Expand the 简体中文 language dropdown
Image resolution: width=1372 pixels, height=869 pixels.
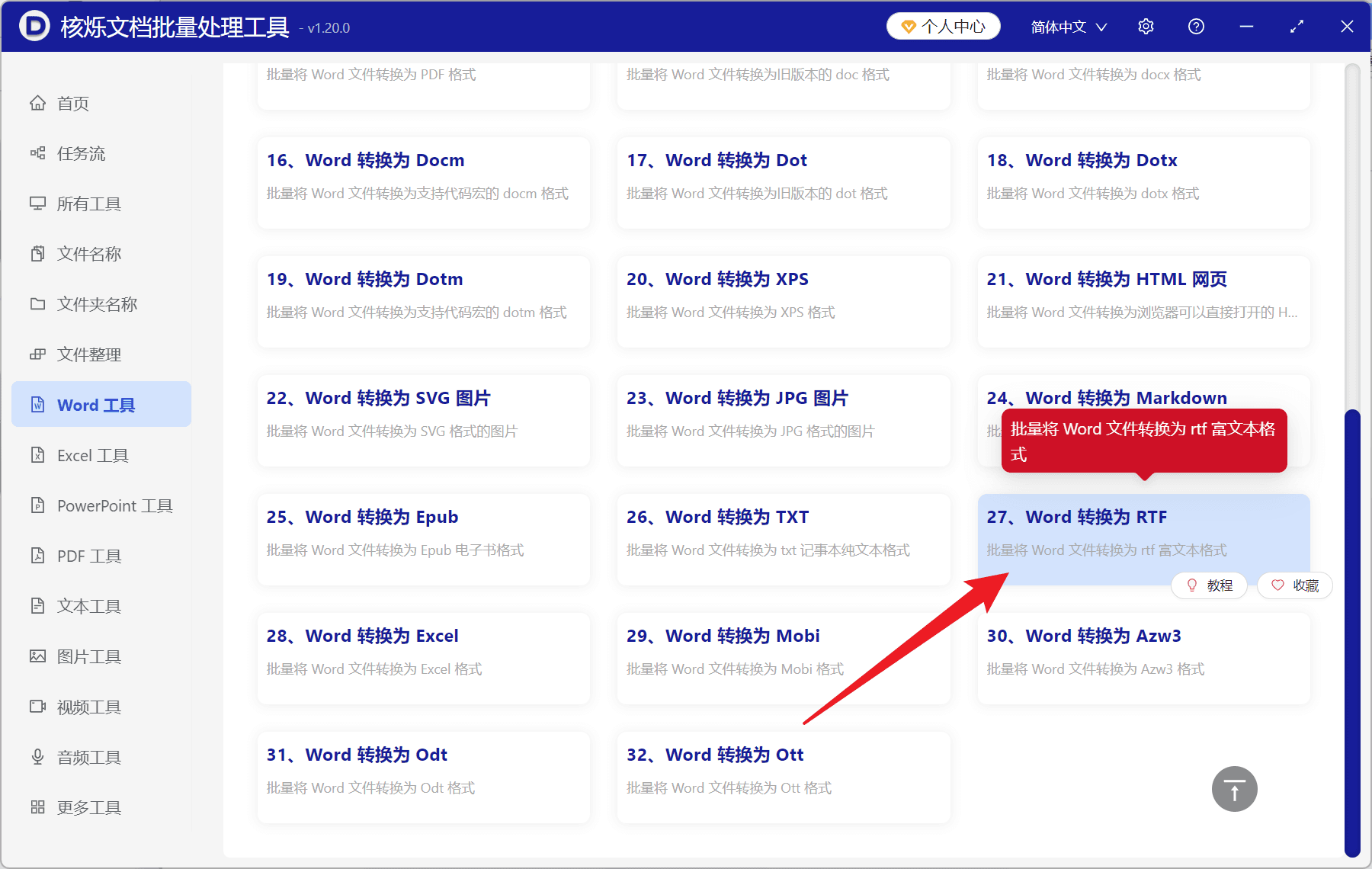1068,27
